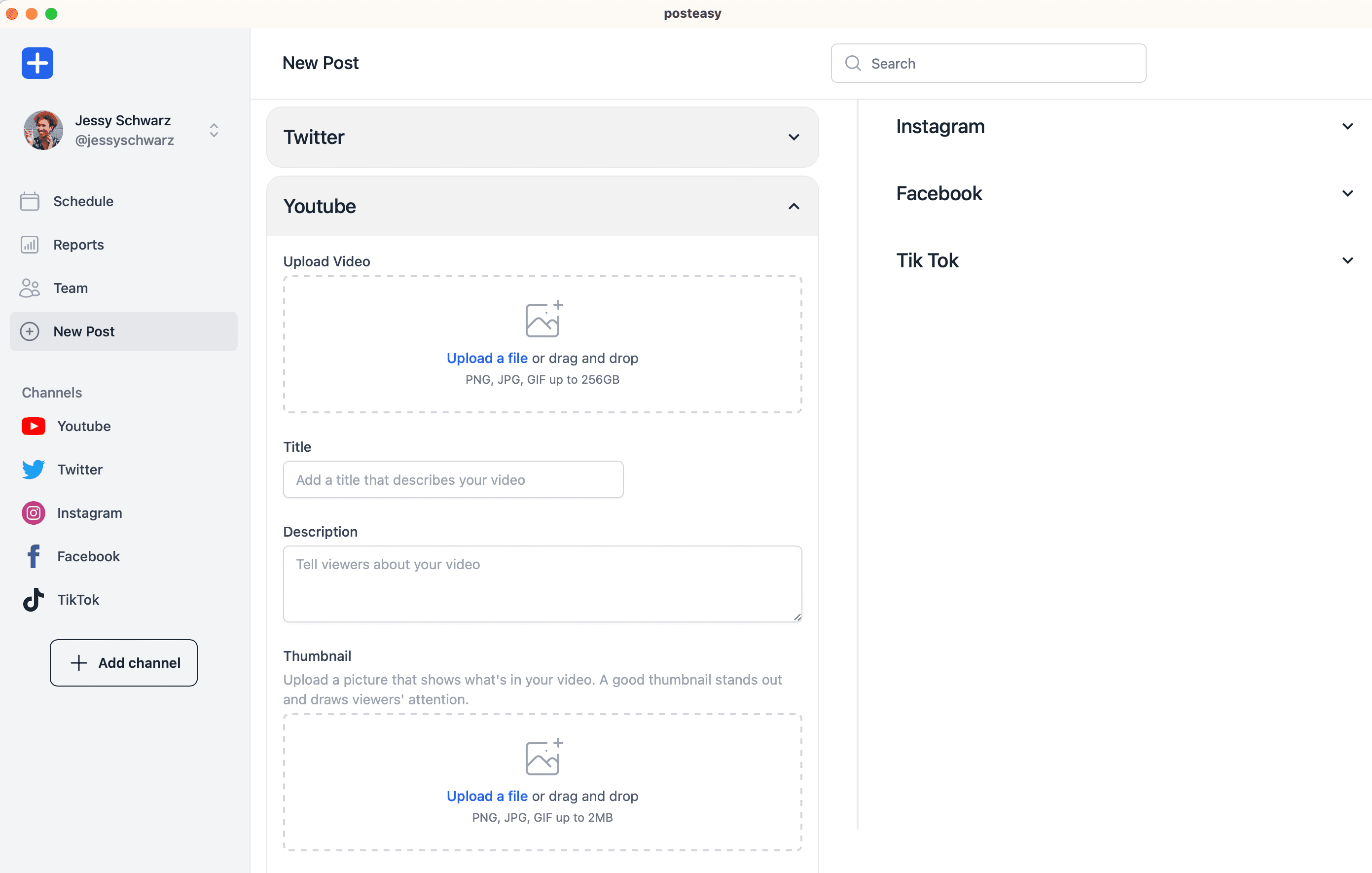Click the video Title input field
Image resolution: width=1372 pixels, height=873 pixels.
tap(453, 480)
